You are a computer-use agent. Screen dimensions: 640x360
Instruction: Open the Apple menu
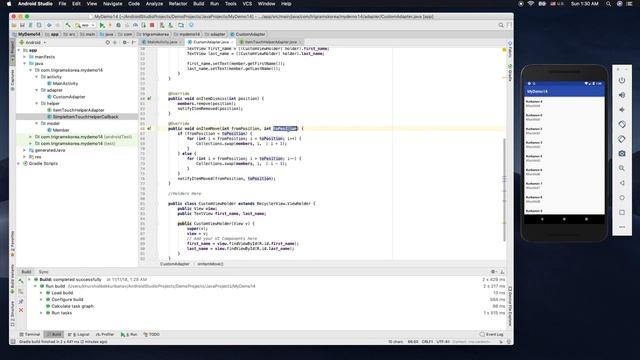point(9,4)
